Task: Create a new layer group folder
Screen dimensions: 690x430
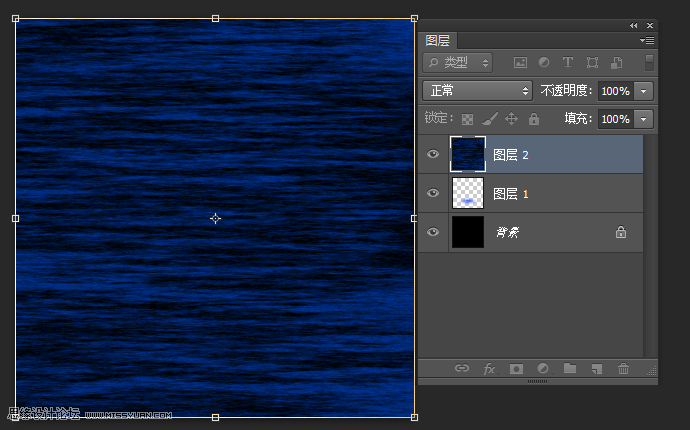Action: (570, 368)
